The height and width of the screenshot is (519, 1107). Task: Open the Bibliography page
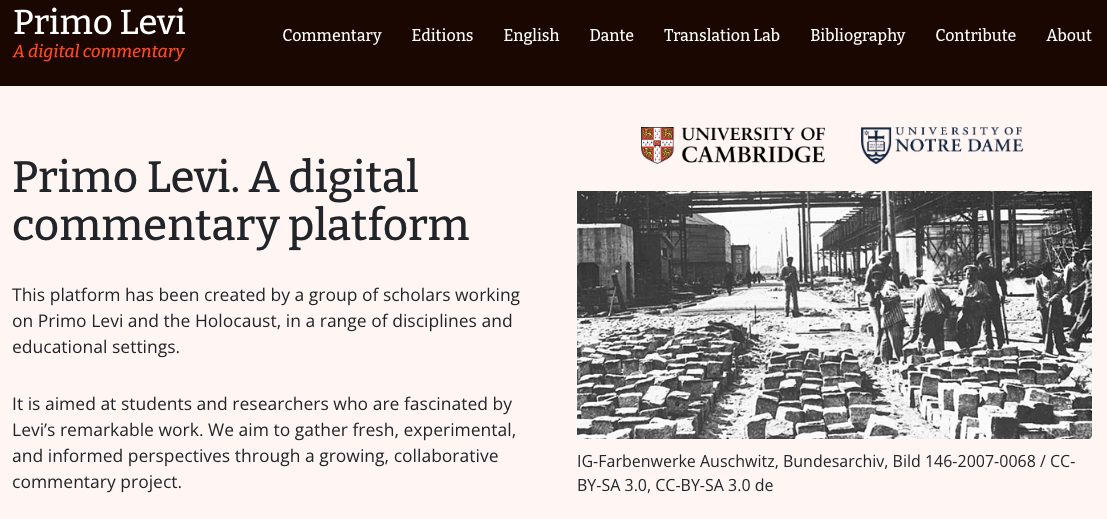[857, 35]
